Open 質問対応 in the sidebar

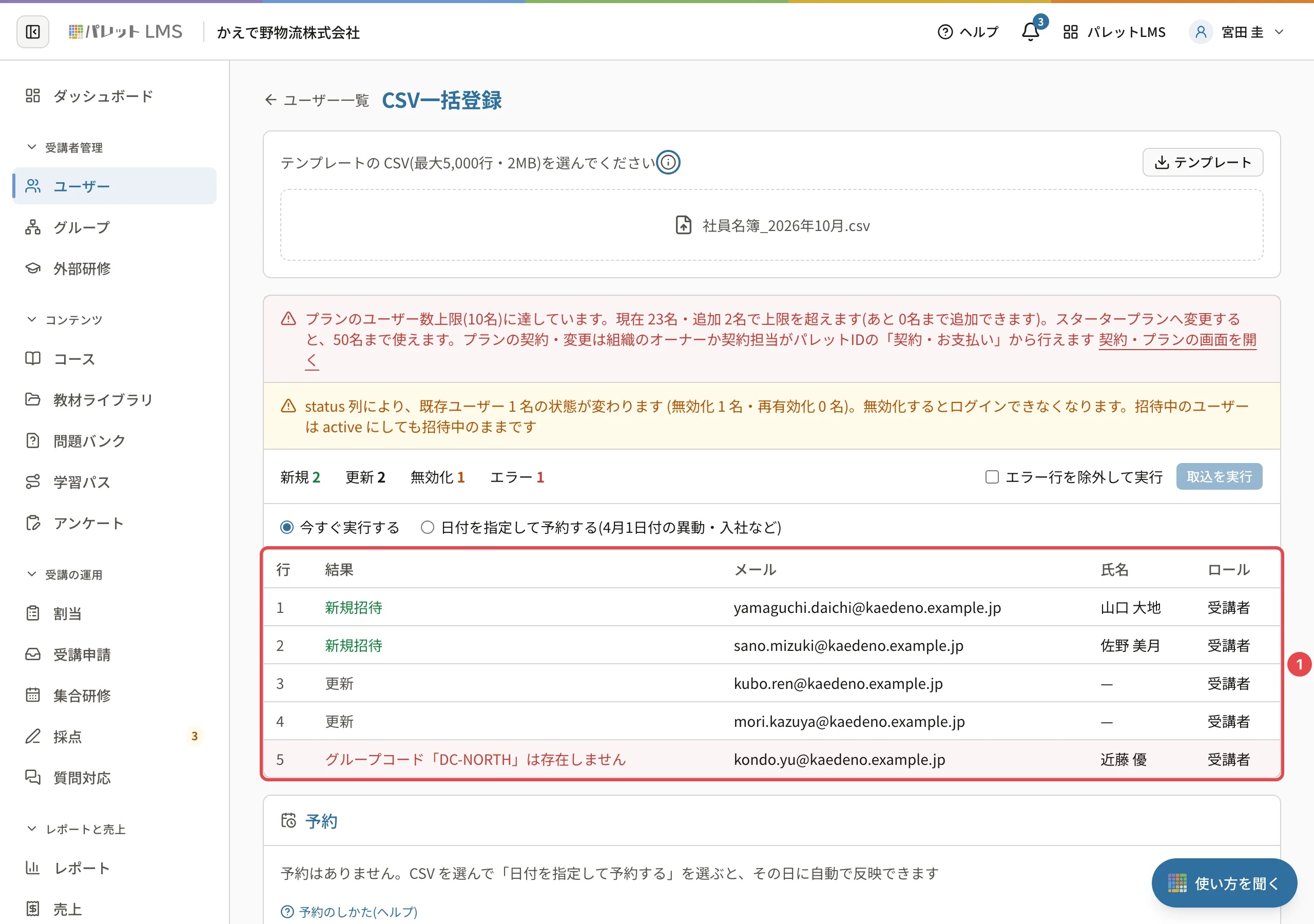(x=114, y=778)
